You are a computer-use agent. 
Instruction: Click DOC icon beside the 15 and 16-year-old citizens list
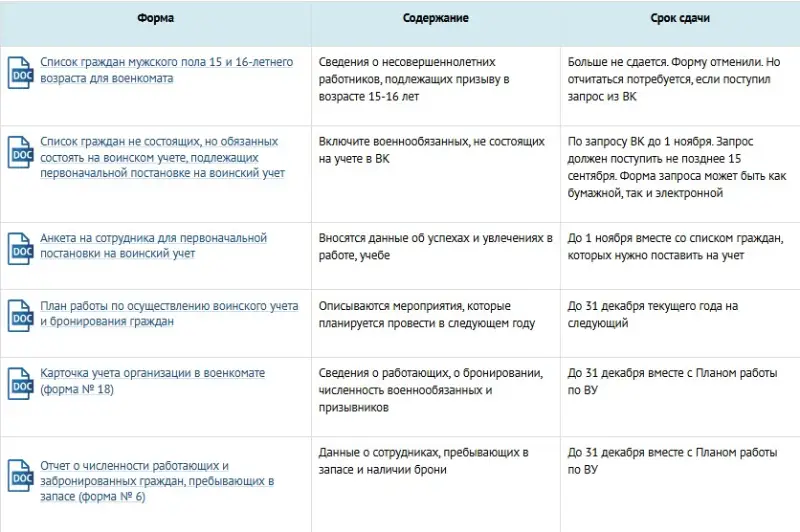[x=20, y=71]
